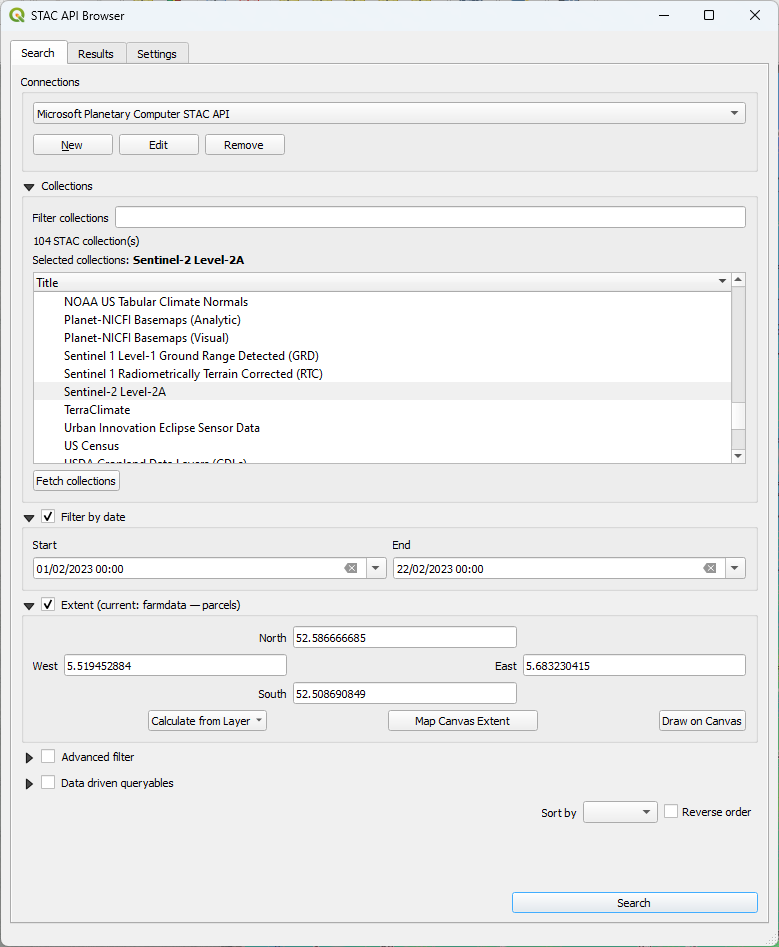The height and width of the screenshot is (947, 779).
Task: Collapse the Collections section triangle
Action: click(x=28, y=187)
